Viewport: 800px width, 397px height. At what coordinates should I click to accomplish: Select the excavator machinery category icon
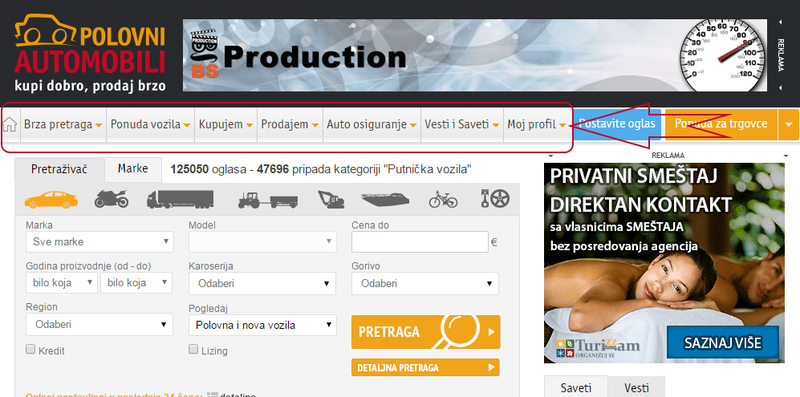(331, 200)
